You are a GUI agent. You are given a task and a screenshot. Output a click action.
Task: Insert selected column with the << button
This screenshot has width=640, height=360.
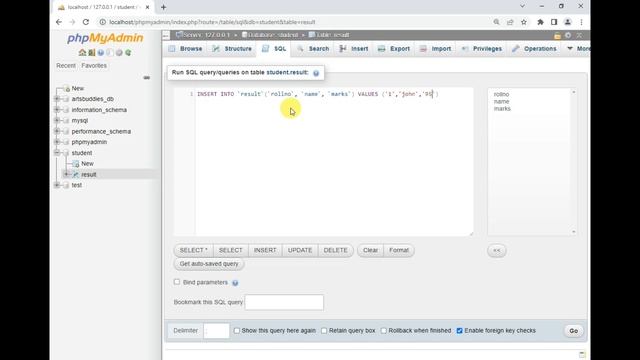[497, 250]
